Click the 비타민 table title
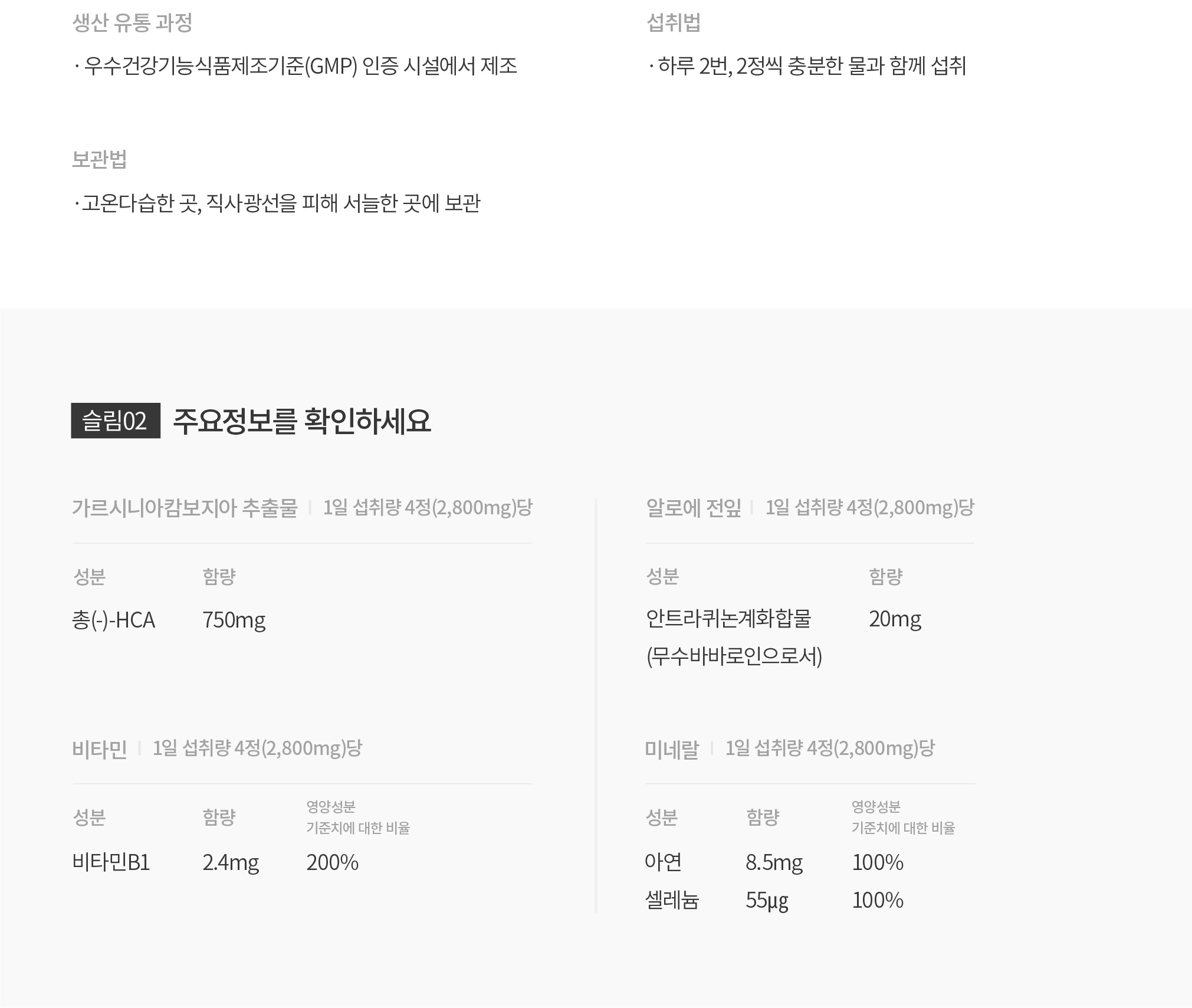The height and width of the screenshot is (1008, 1192). click(x=99, y=749)
